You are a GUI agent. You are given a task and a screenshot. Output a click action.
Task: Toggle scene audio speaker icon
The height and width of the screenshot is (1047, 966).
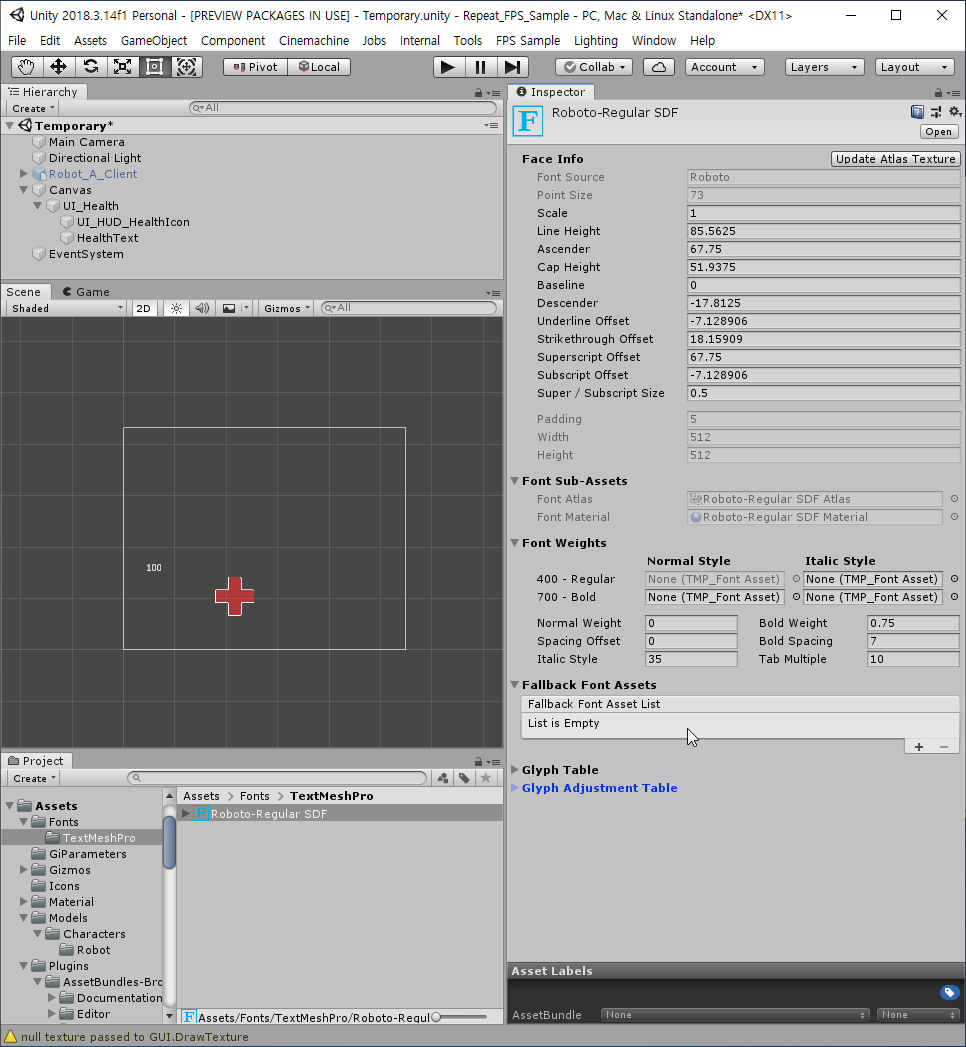tap(202, 308)
